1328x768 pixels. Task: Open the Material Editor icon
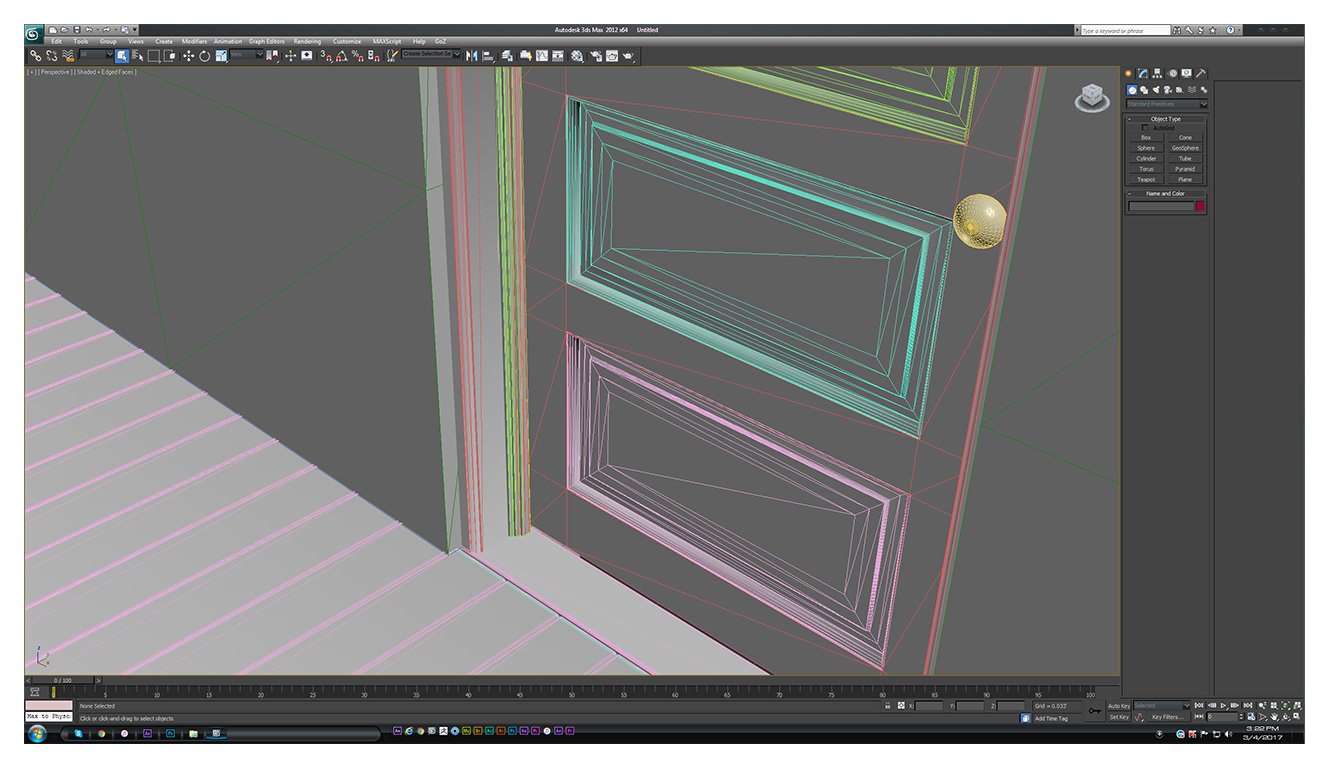click(578, 55)
